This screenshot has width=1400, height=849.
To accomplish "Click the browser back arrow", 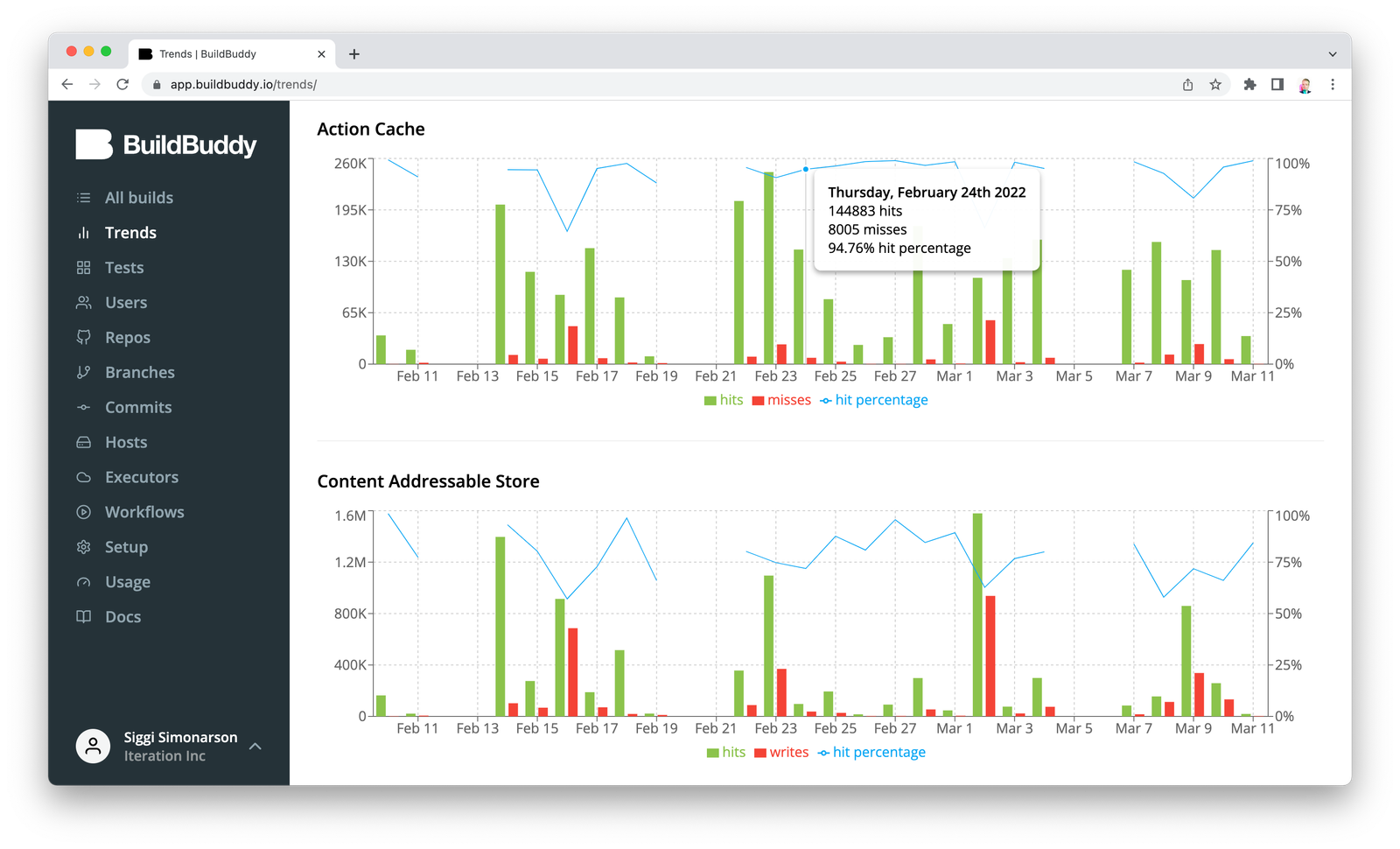I will click(x=67, y=84).
